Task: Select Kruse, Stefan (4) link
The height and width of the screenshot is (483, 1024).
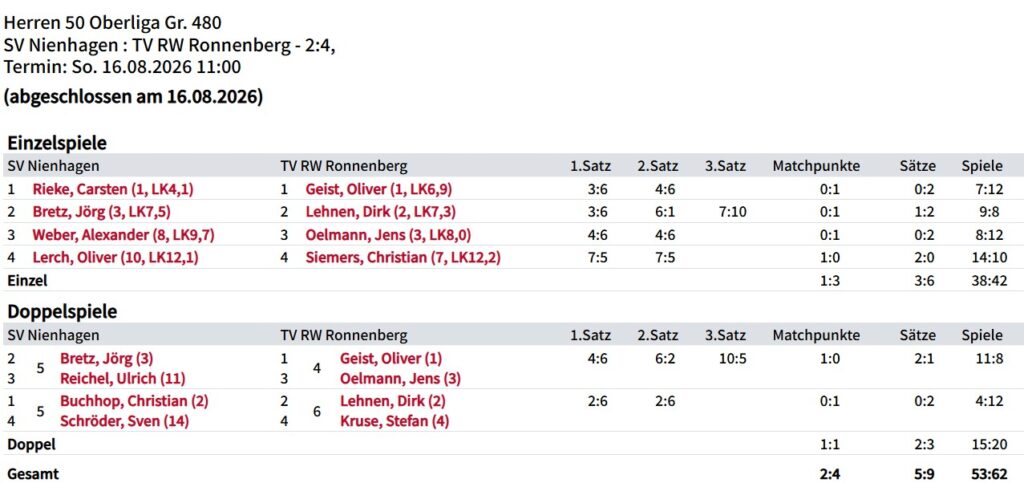Action: (x=394, y=422)
